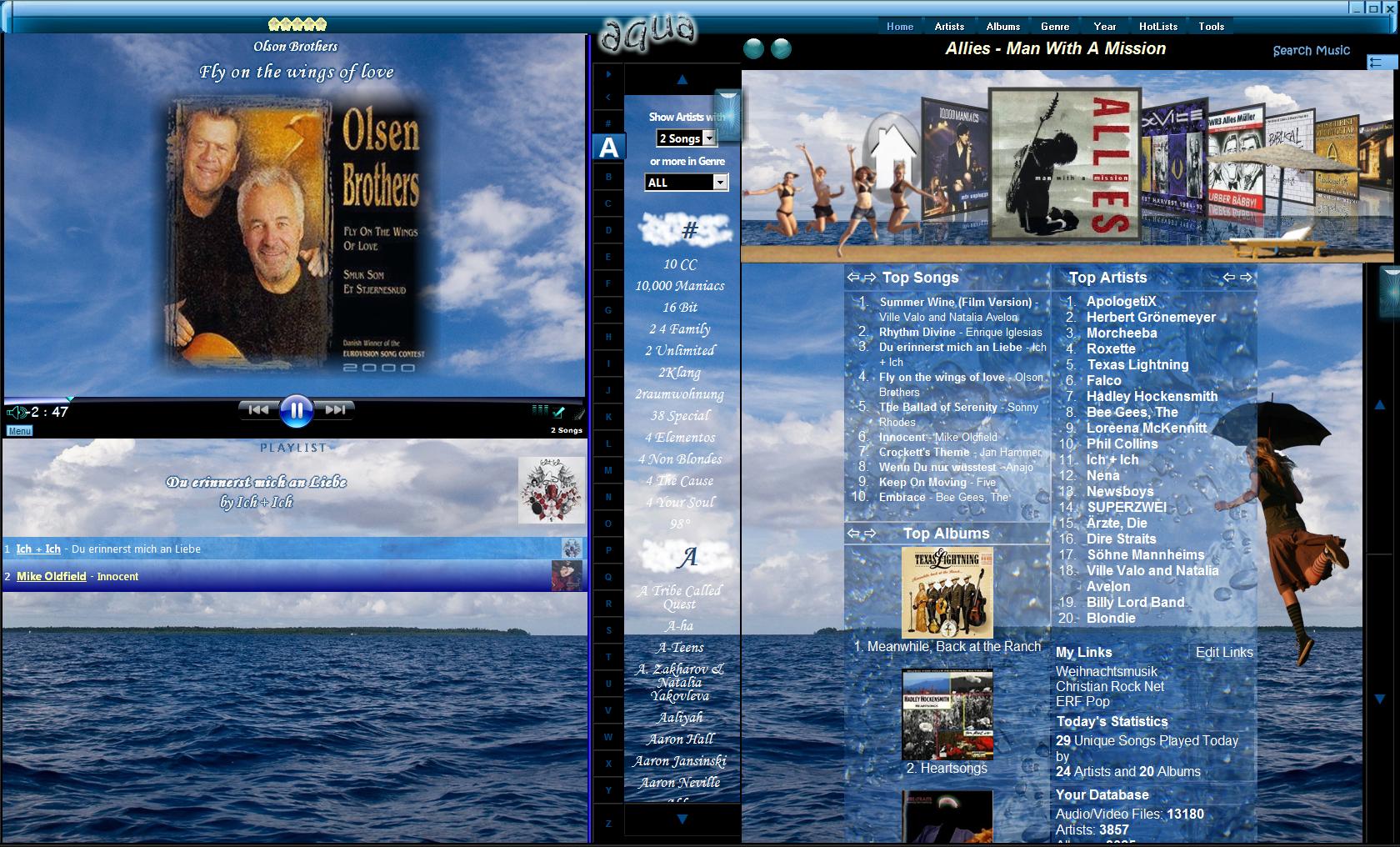
Task: Open top artist Dire Straits
Action: (1121, 539)
